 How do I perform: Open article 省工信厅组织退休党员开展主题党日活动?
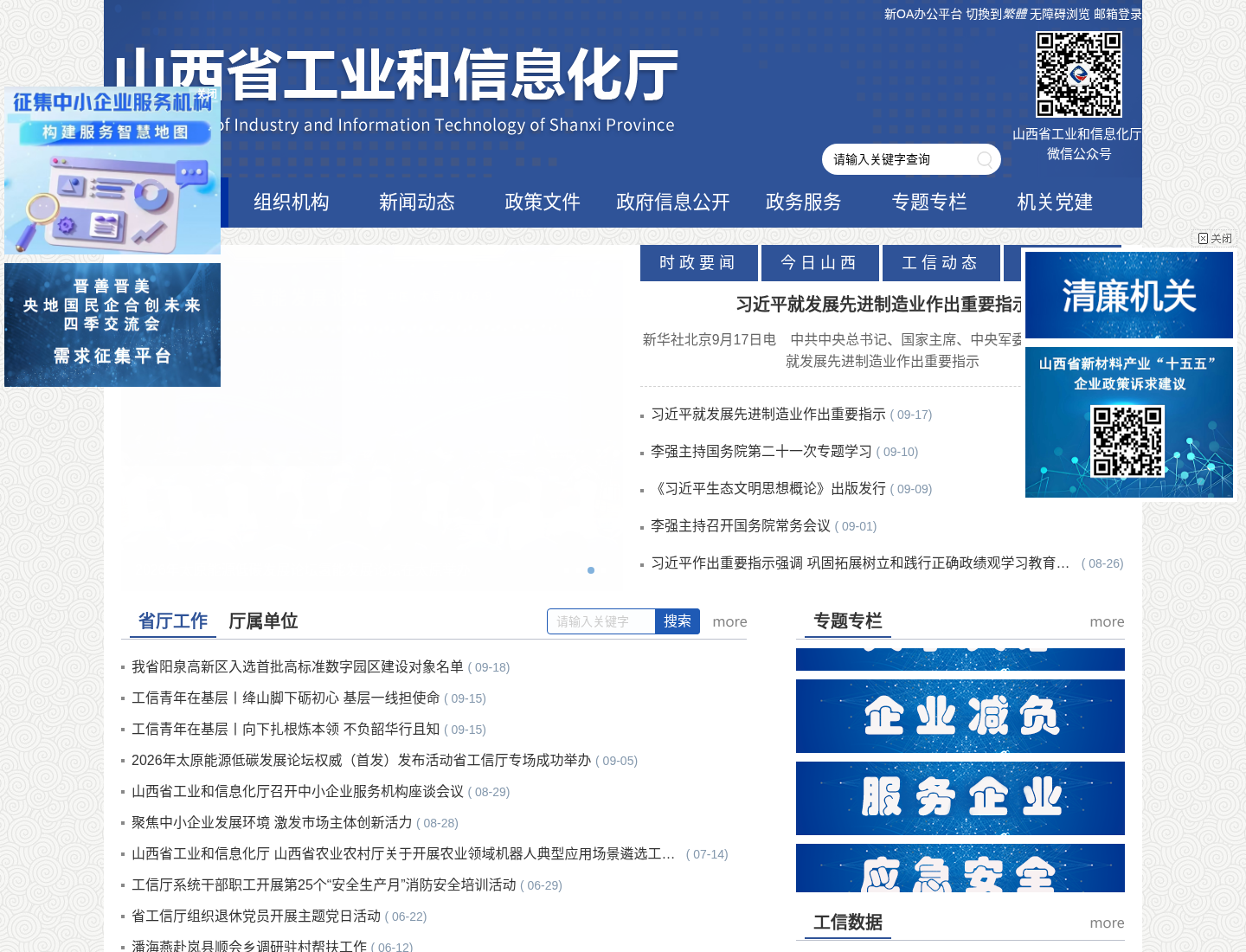(x=256, y=917)
